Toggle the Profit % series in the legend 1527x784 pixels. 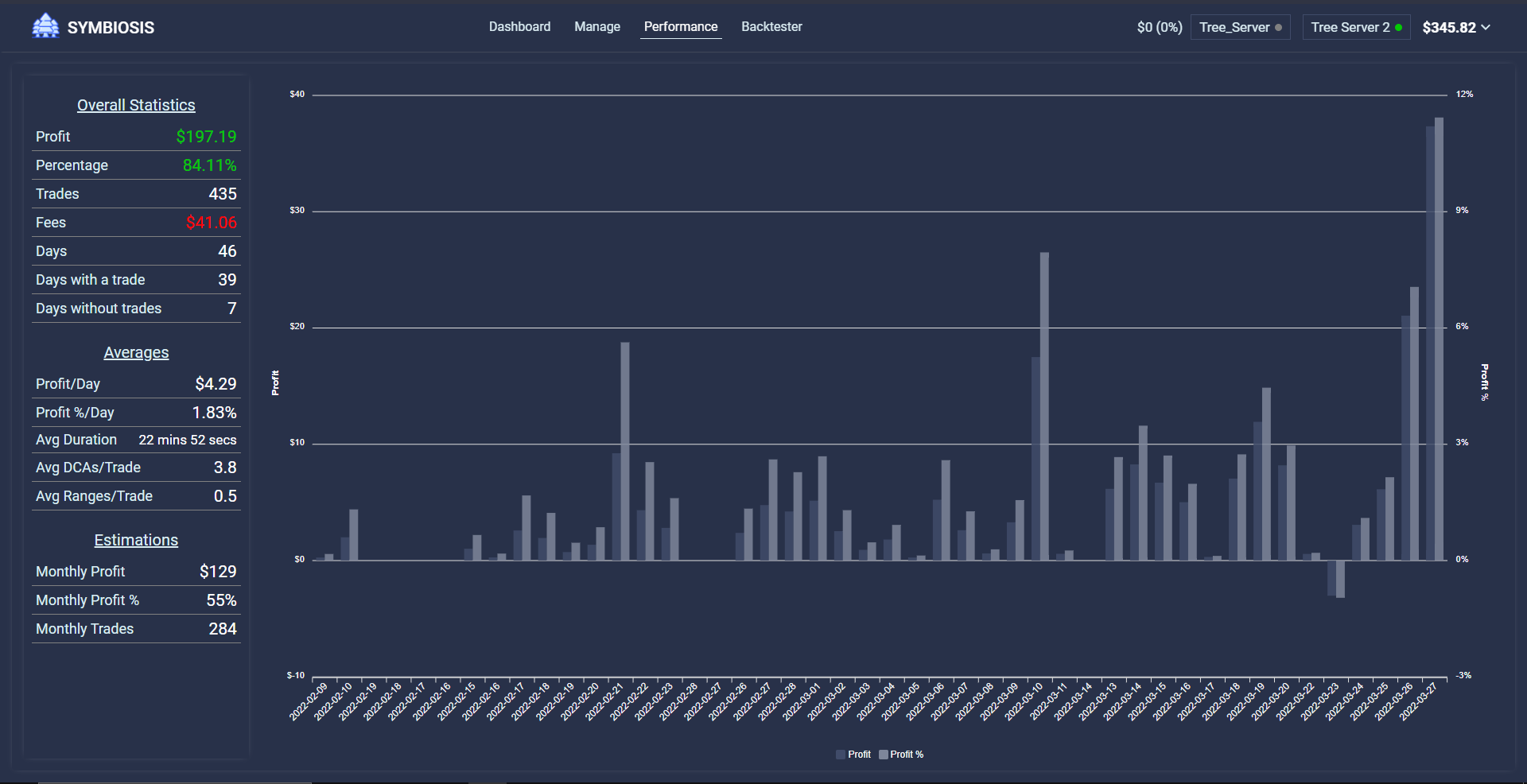[x=902, y=755]
